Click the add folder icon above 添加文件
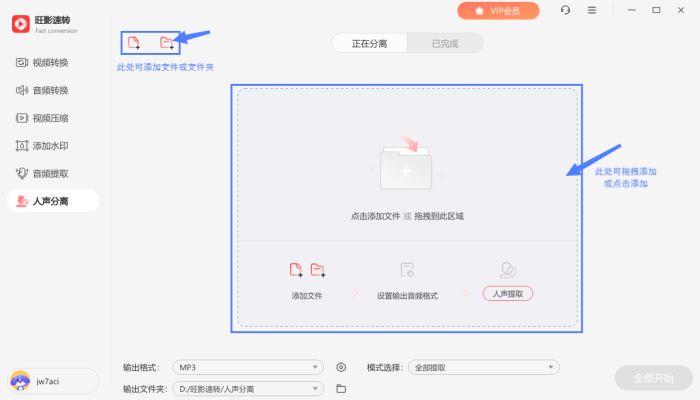The height and width of the screenshot is (400, 700). tap(318, 270)
